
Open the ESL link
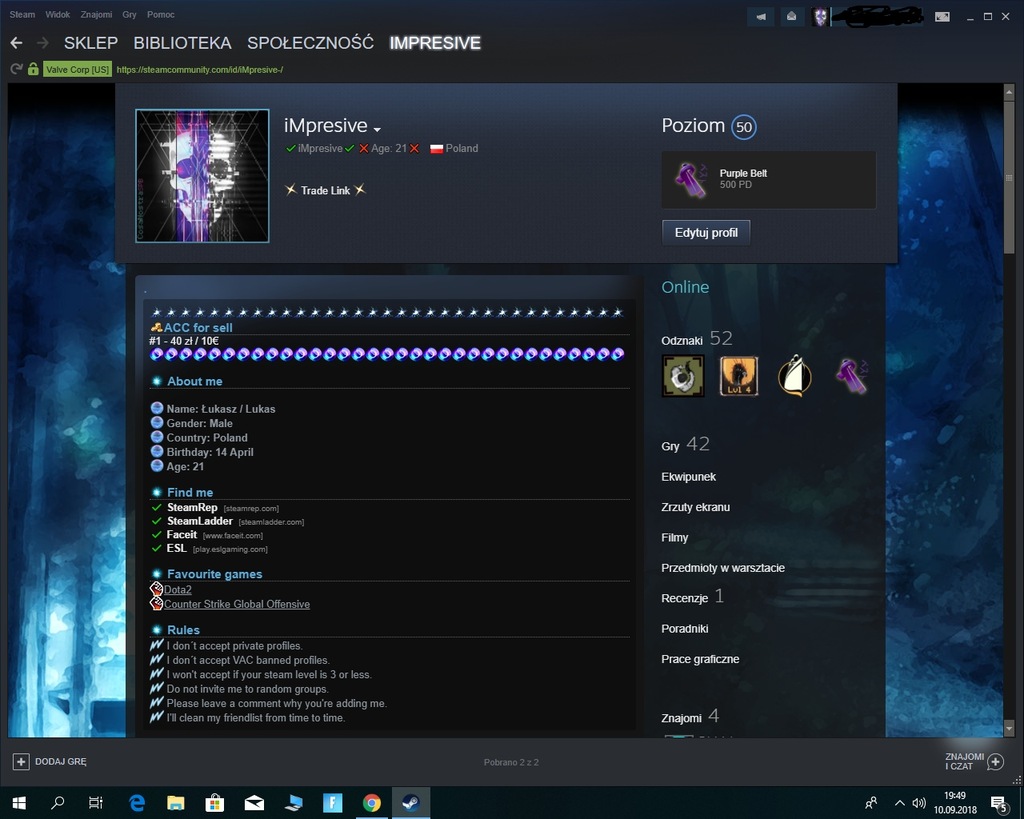click(176, 549)
